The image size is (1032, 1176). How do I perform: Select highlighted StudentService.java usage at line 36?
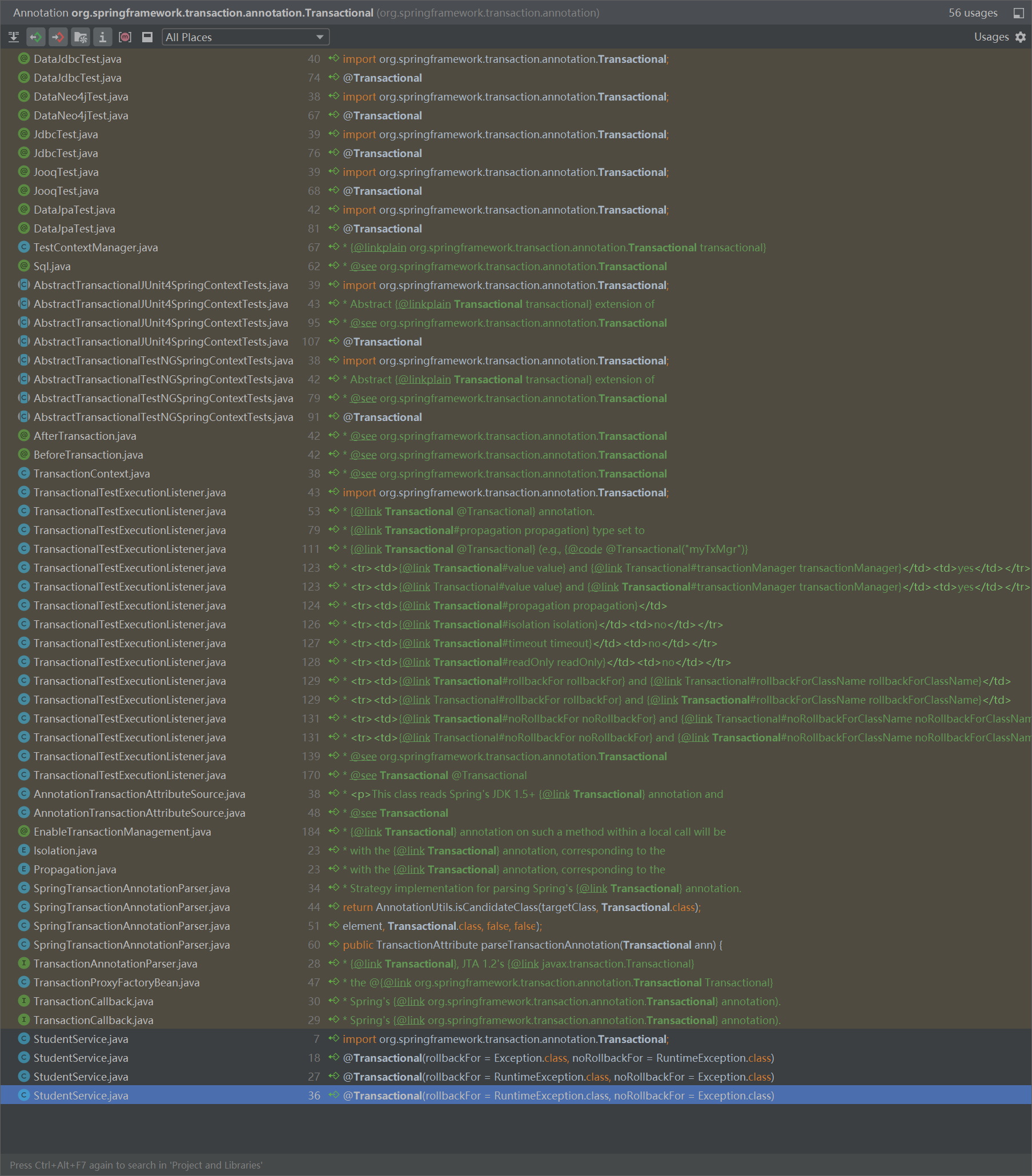(x=516, y=1095)
